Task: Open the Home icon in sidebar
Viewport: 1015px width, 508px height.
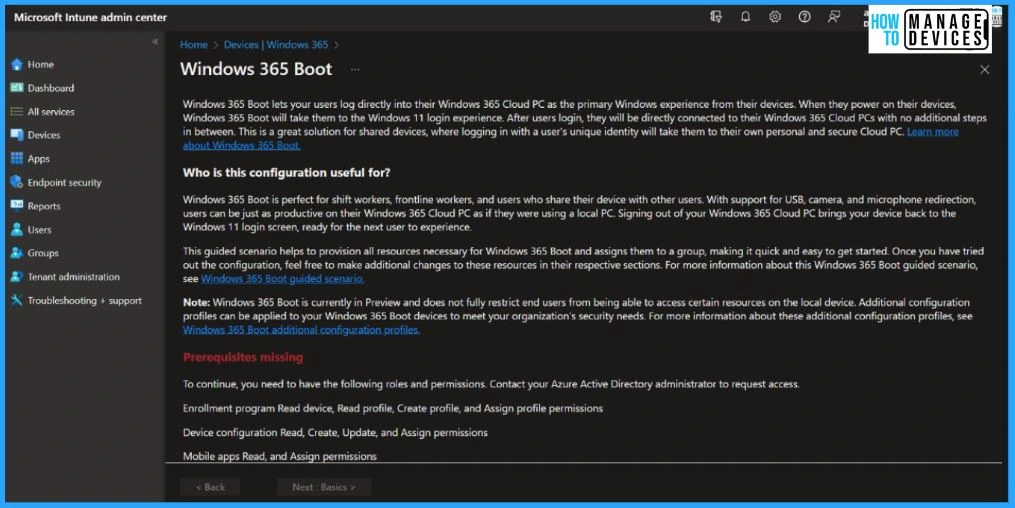Action: pyautogui.click(x=17, y=65)
